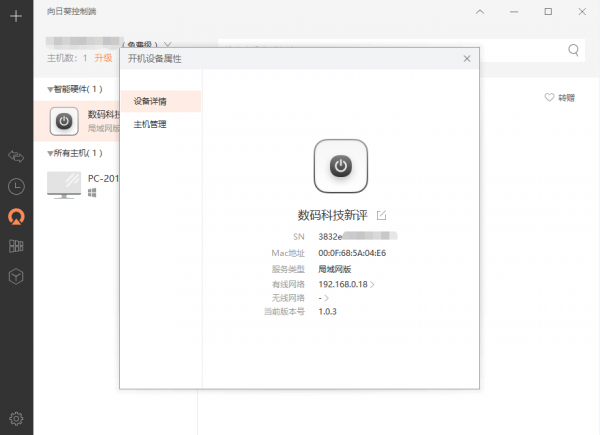Click the search magnifier icon
This screenshot has height=435, width=600.
point(575,50)
